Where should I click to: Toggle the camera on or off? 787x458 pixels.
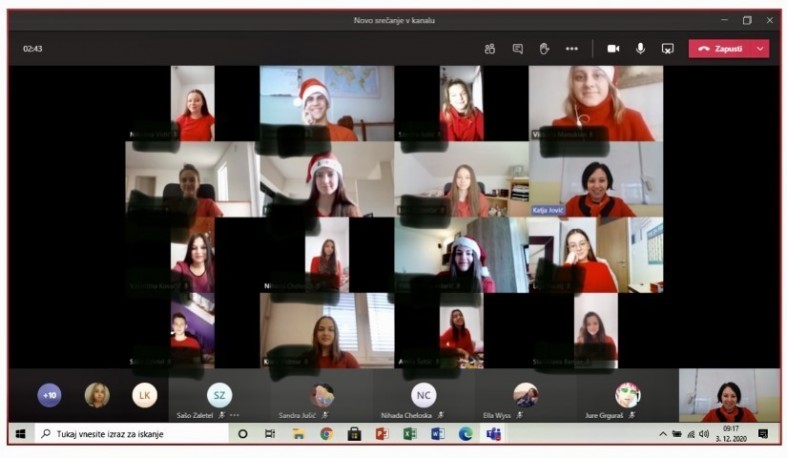coord(613,48)
